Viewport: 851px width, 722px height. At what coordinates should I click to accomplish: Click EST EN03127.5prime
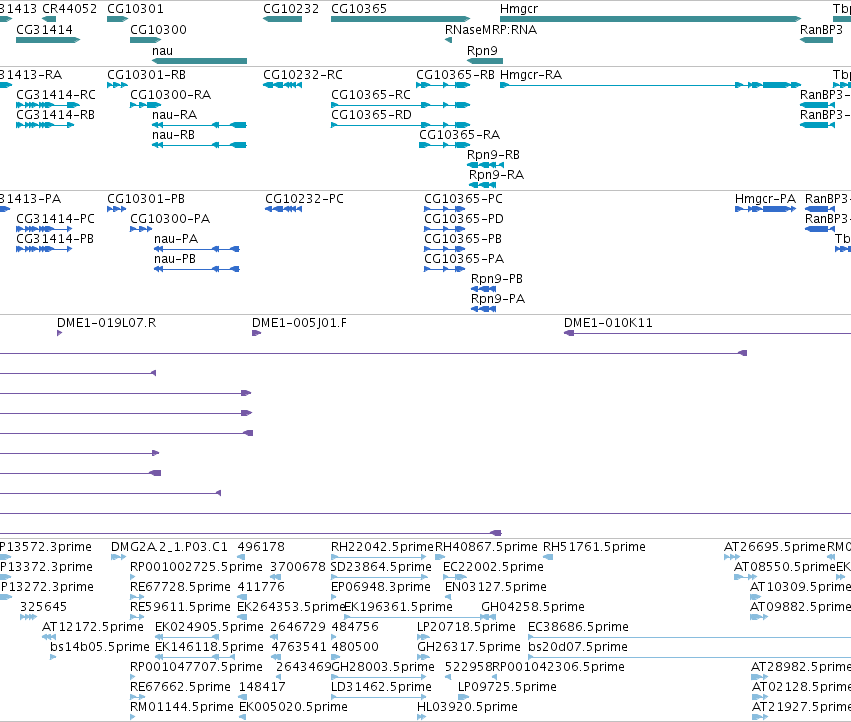tap(496, 587)
